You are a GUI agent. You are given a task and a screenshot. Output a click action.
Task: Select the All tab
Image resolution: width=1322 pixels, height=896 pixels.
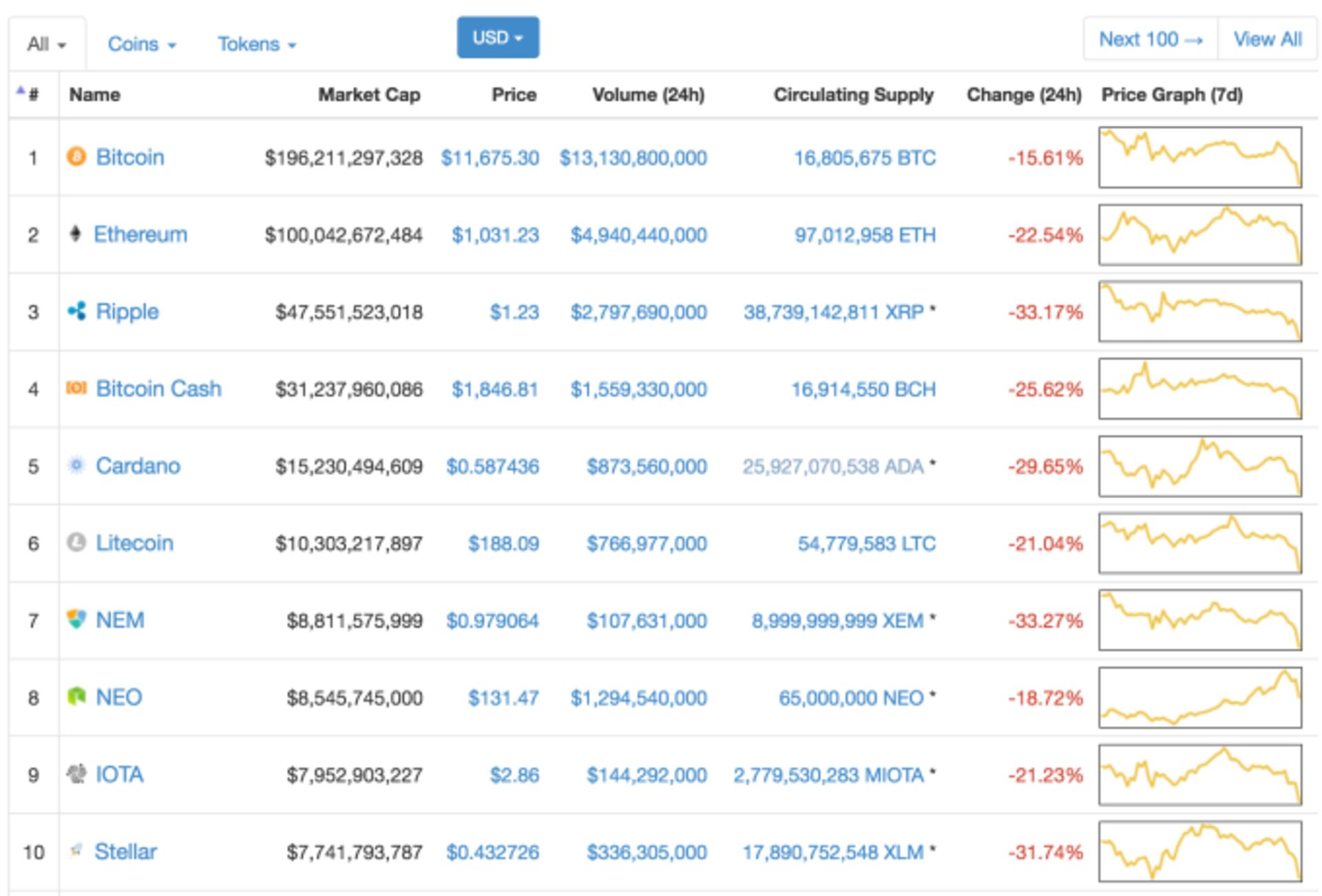pyautogui.click(x=46, y=45)
